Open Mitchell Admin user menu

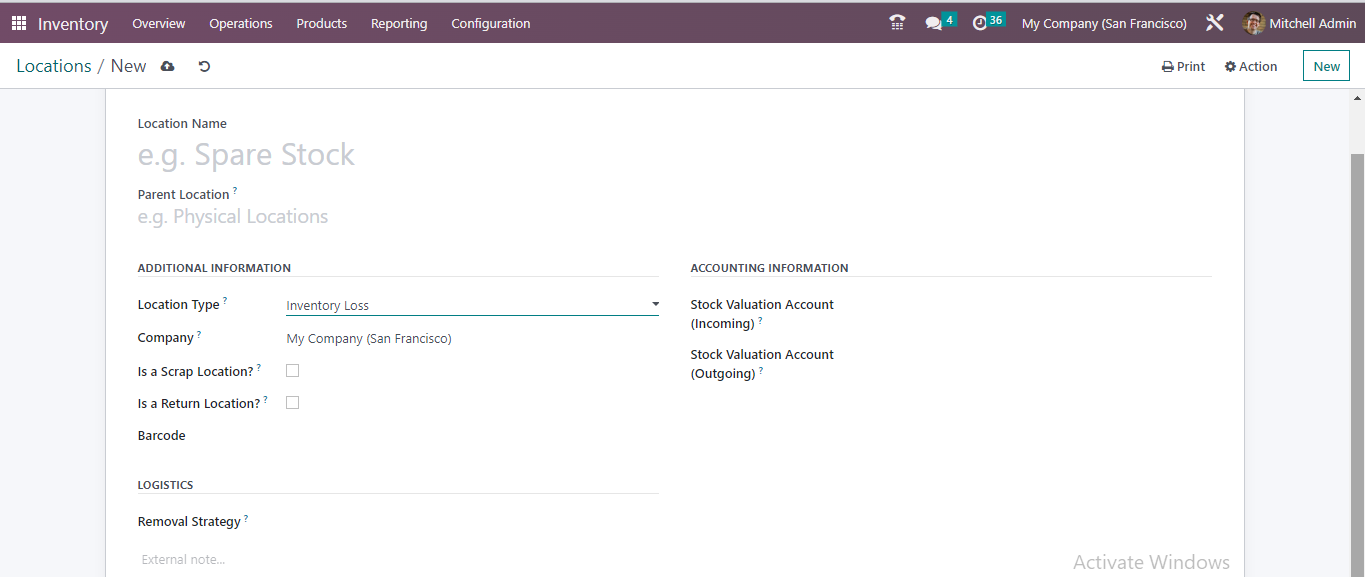[x=1298, y=22]
